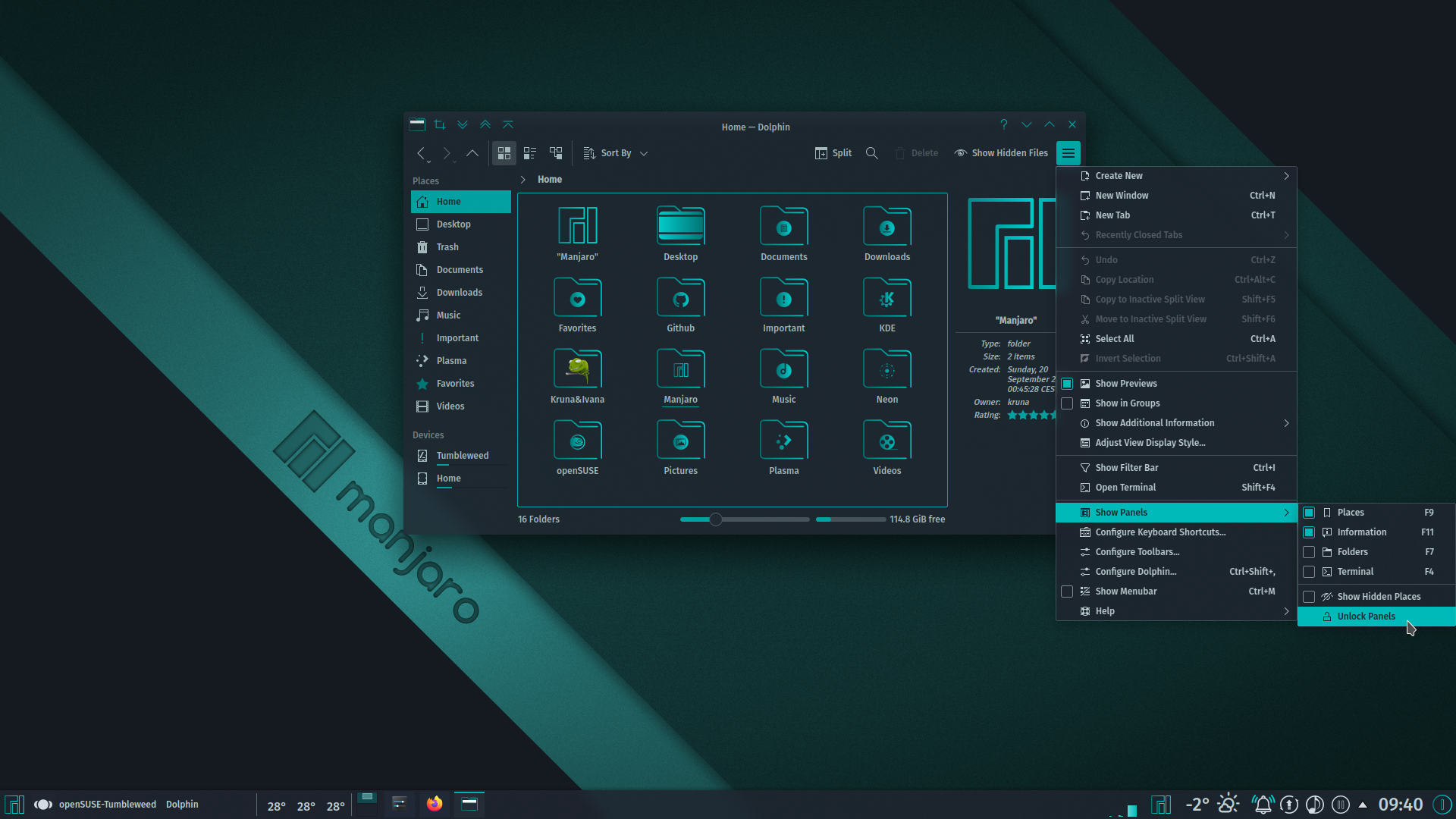
Task: Open Terminal from the menu
Action: click(x=1176, y=488)
